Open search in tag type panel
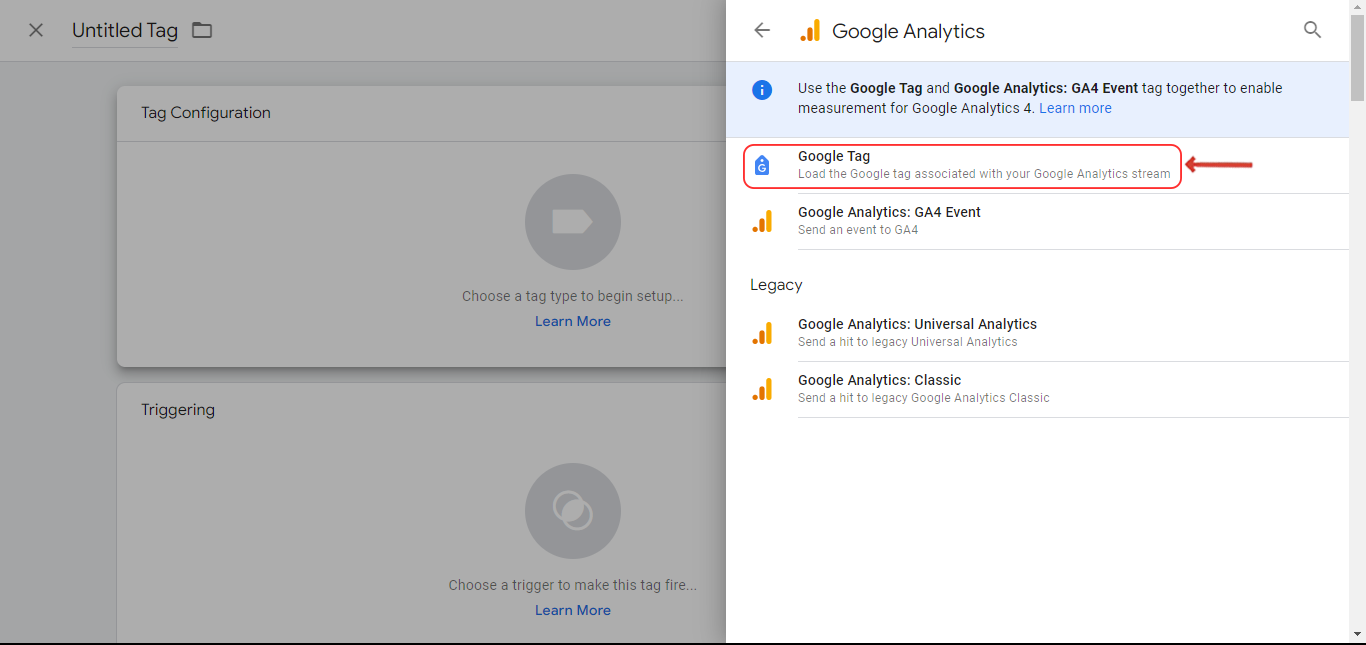Viewport: 1366px width, 645px height. [x=1313, y=30]
